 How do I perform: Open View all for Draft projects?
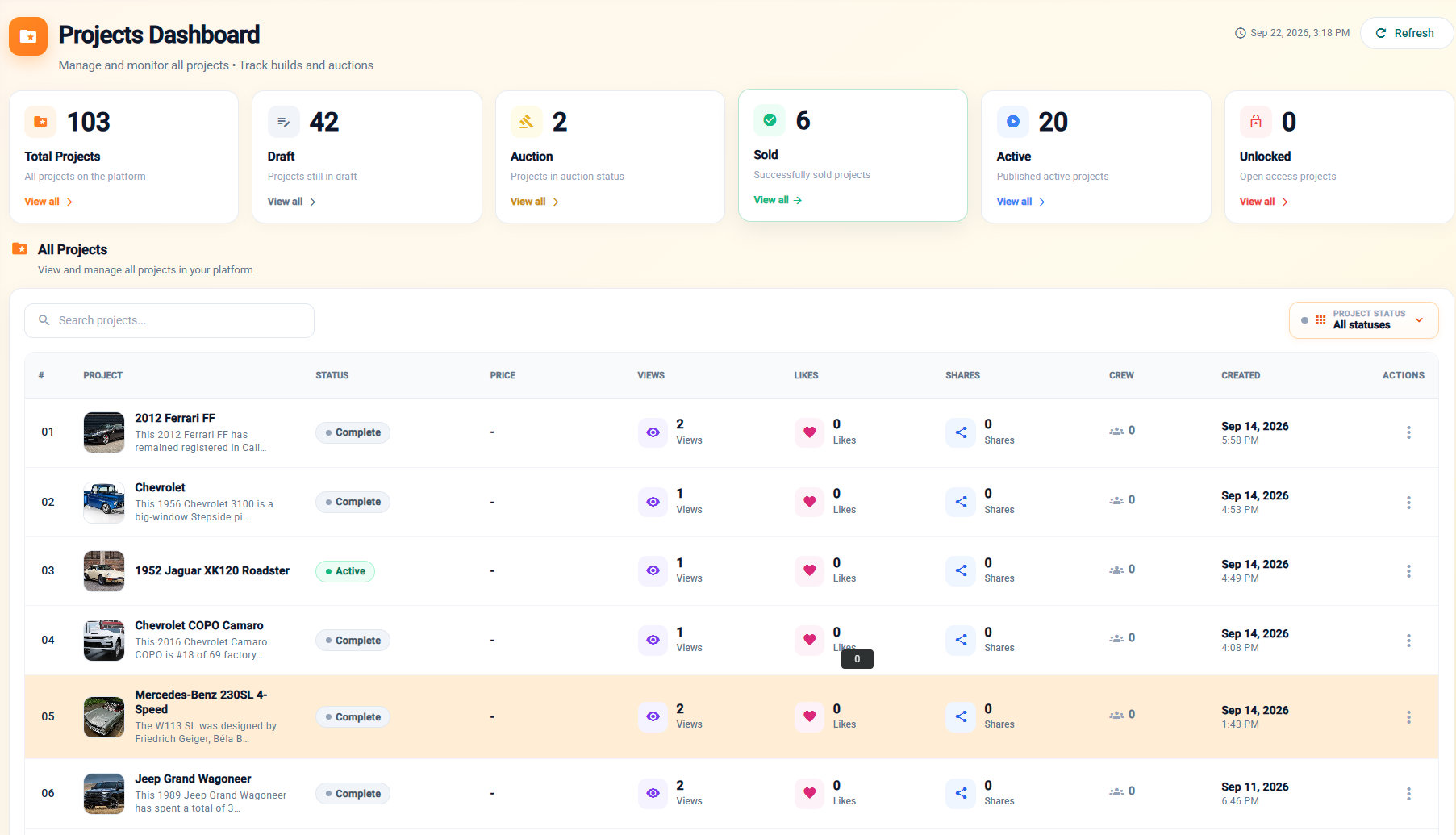pos(291,202)
